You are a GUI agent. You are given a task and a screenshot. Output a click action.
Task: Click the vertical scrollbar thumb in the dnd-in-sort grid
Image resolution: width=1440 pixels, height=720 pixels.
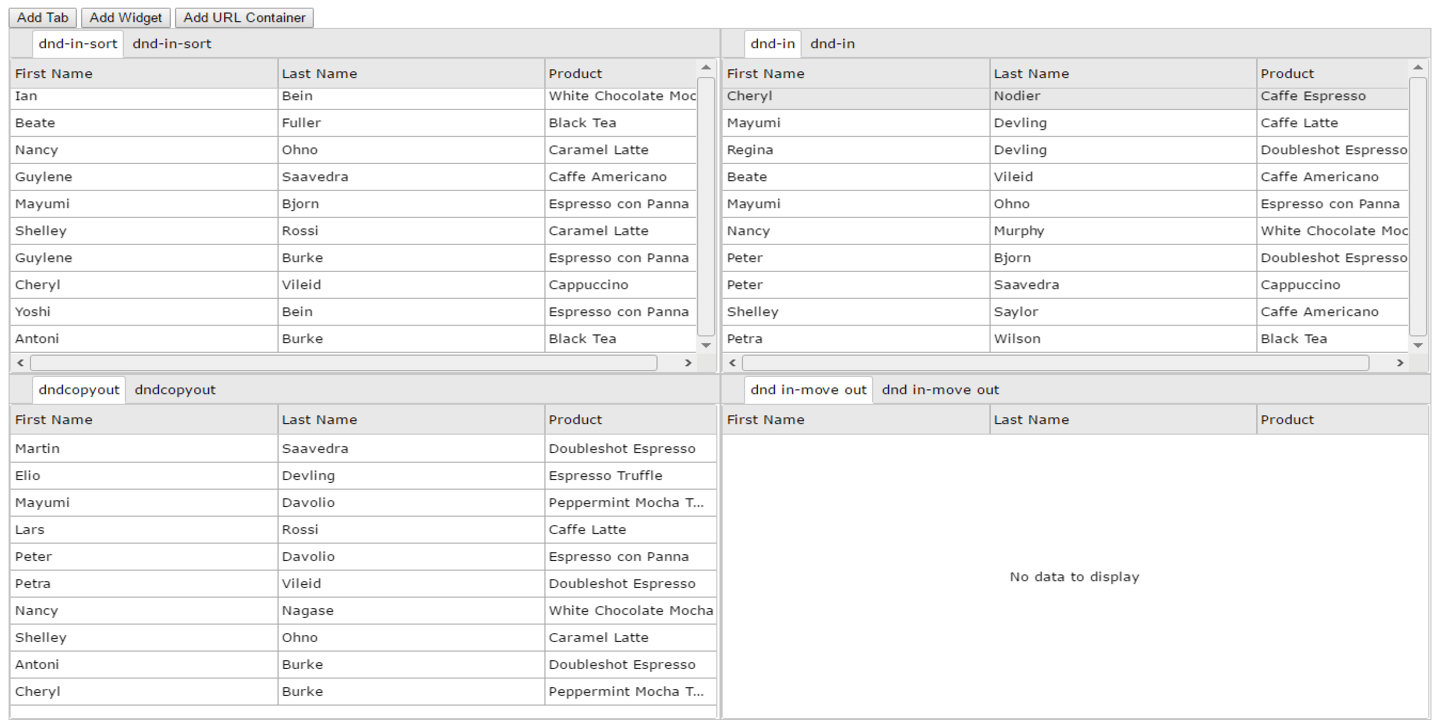tap(706, 207)
